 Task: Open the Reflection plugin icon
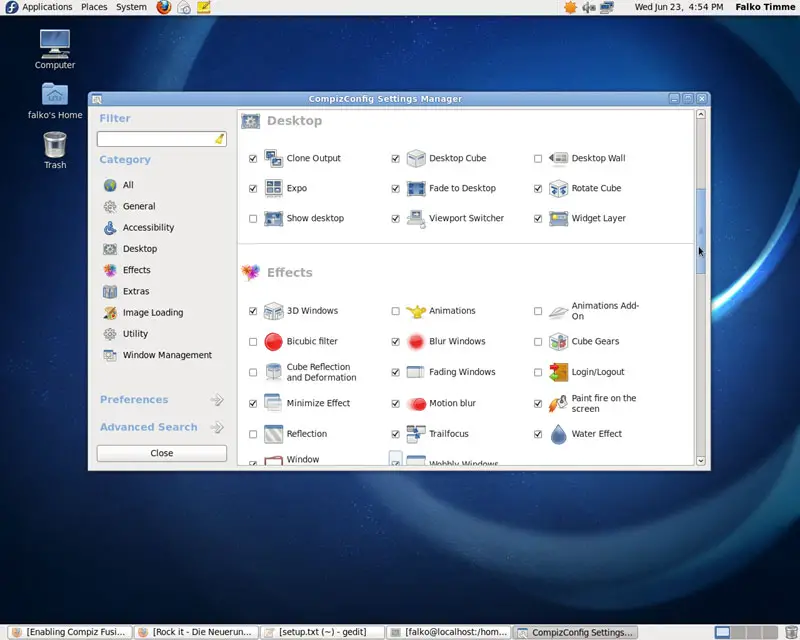tap(273, 434)
